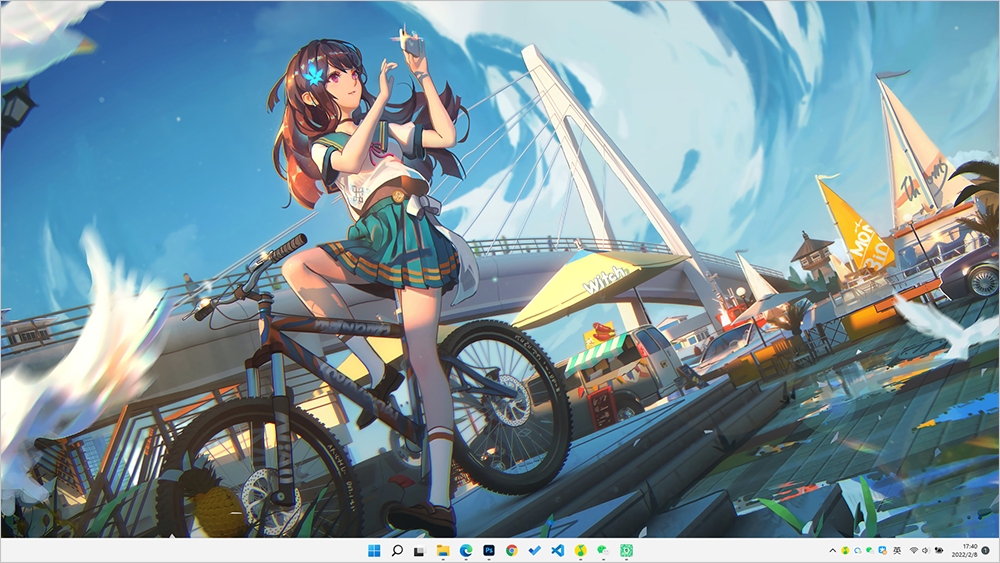Open the Windows Start menu
The image size is (1000, 563).
pos(374,550)
